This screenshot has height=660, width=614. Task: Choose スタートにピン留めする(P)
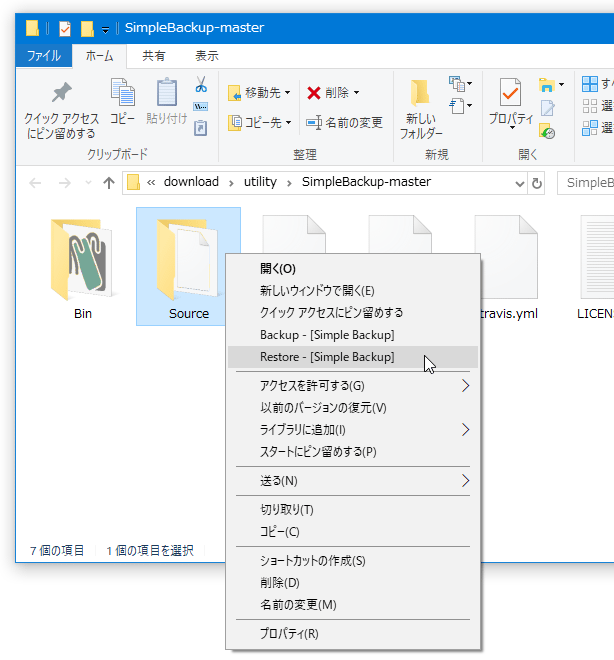coord(353,452)
